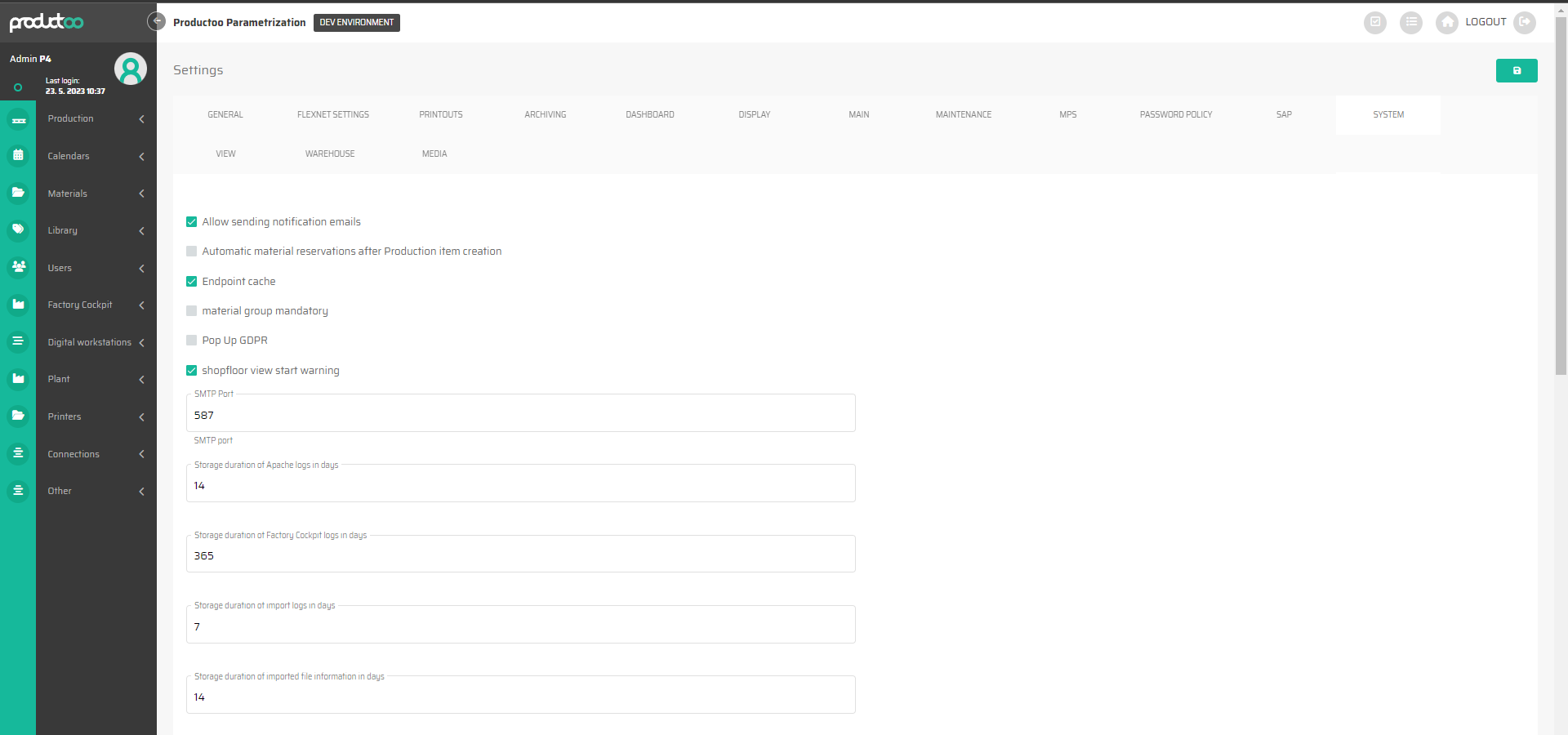
Task: Collapse sidebar with the back arrow icon
Action: coord(156,21)
